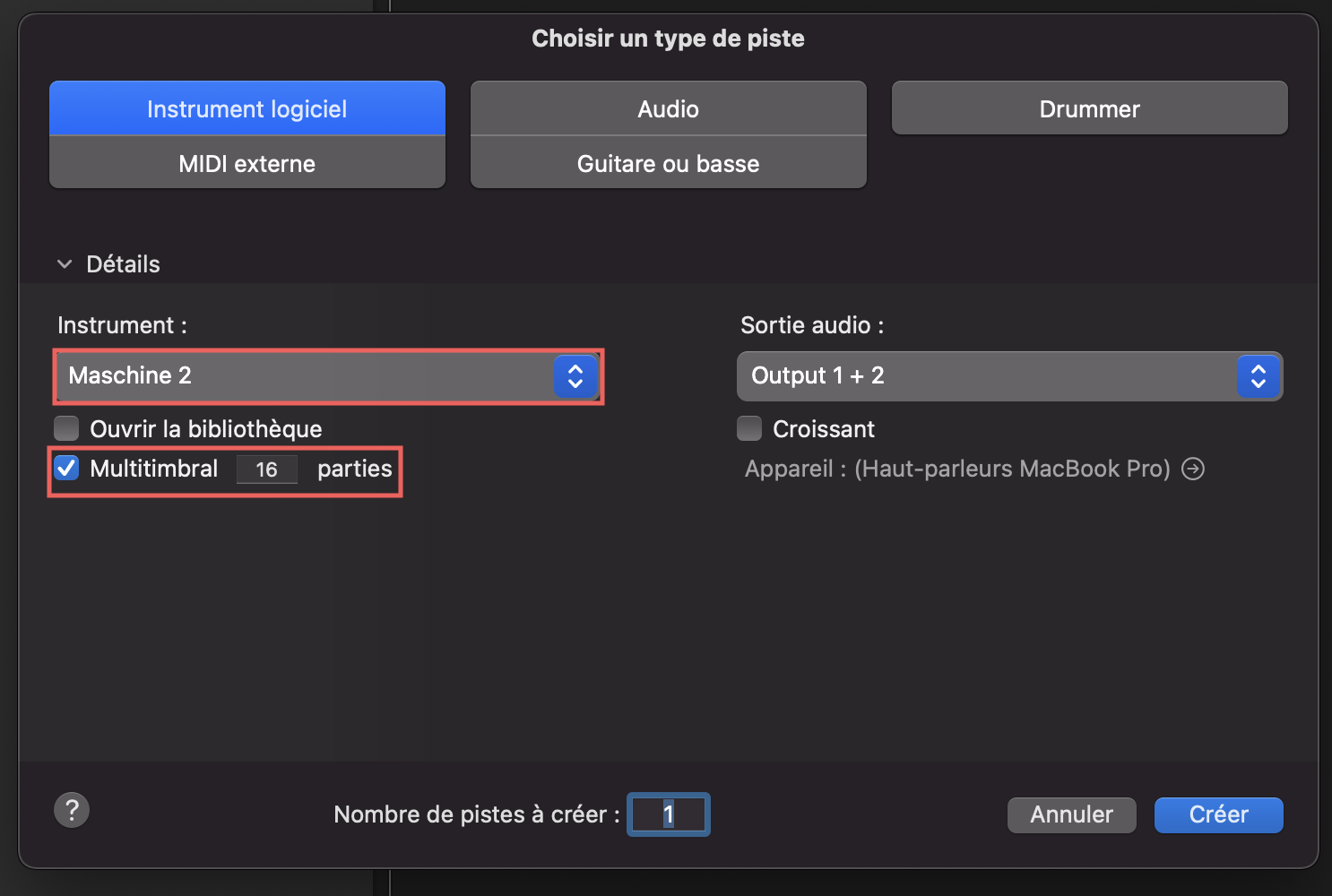Uncheck the Multitimbral checkbox
Image resolution: width=1332 pixels, height=896 pixels.
pos(67,468)
